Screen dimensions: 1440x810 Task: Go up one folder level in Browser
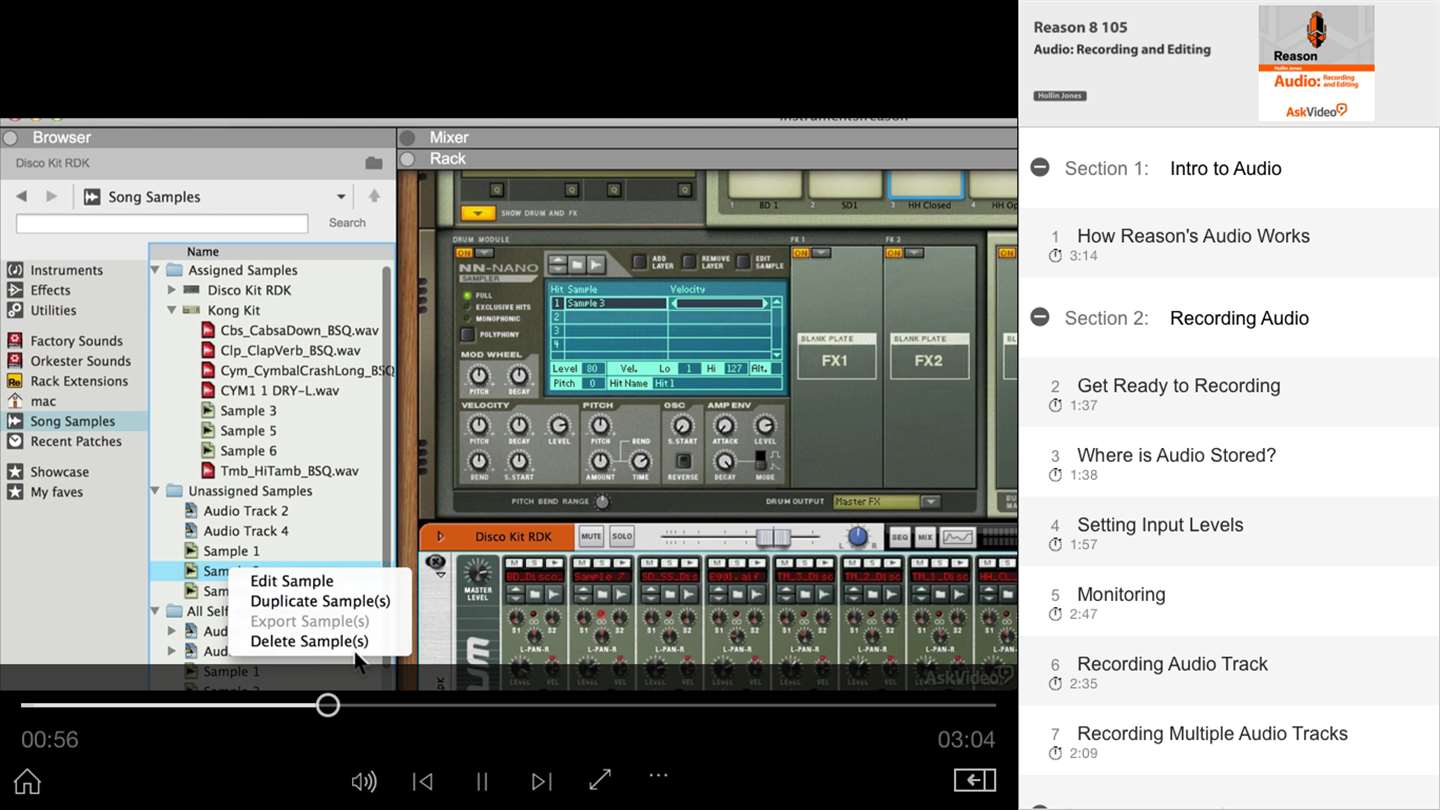374,196
